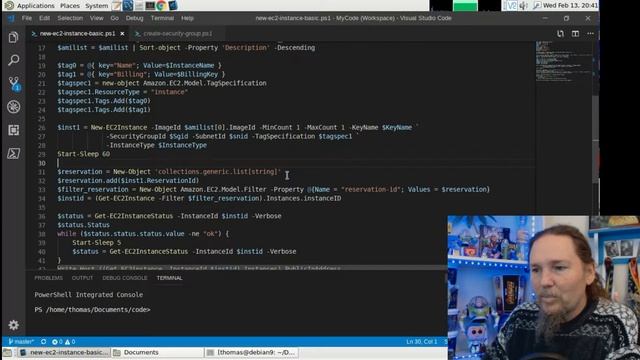Click the VS Code launcher in the top panel
Image resolution: width=640 pixels, height=360 pixels.
[173, 5]
